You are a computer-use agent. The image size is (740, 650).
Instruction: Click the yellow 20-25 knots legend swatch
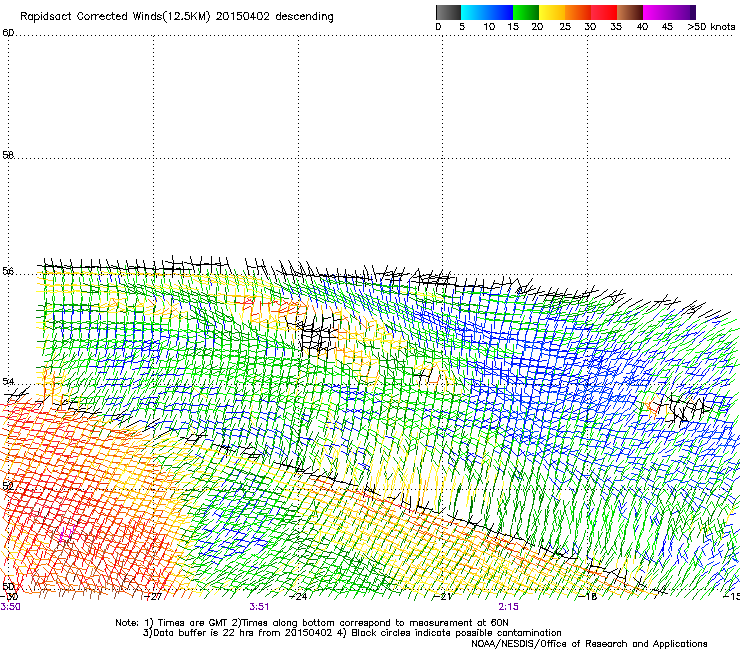click(x=552, y=12)
